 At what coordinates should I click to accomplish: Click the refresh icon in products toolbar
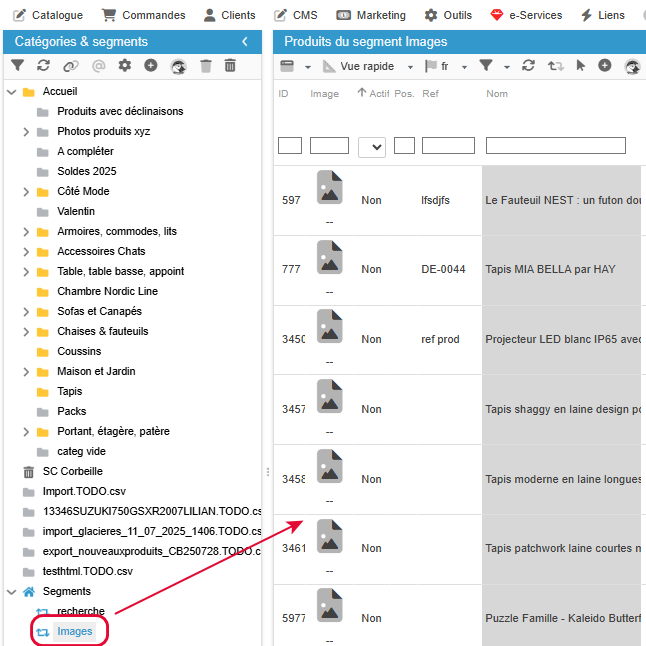click(528, 66)
